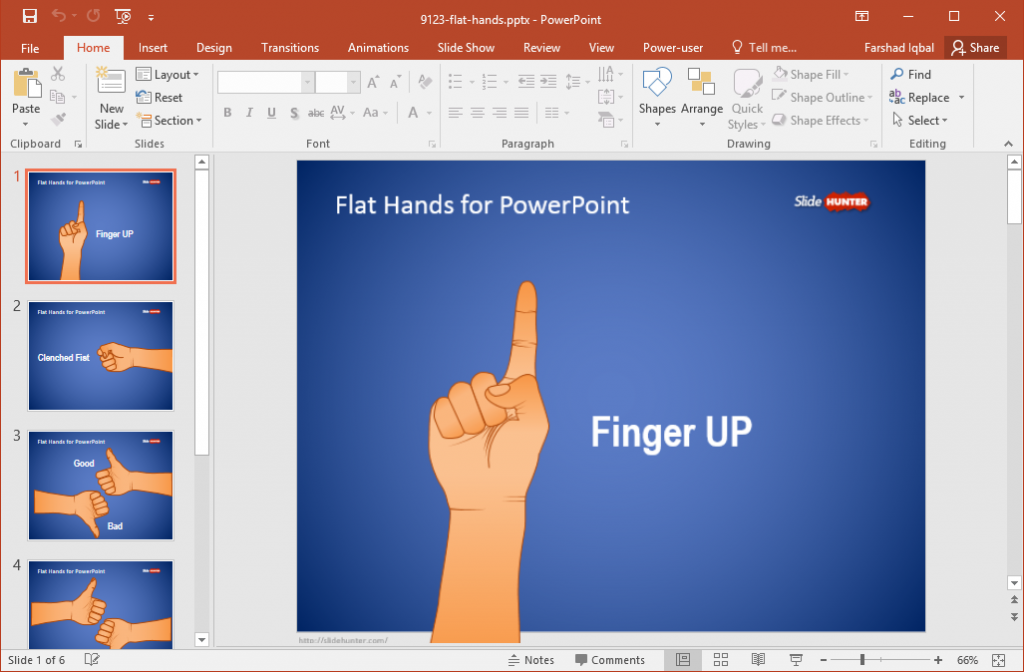This screenshot has height=672, width=1024.
Task: Select the Clenched Fist slide thumbnail
Action: point(100,356)
